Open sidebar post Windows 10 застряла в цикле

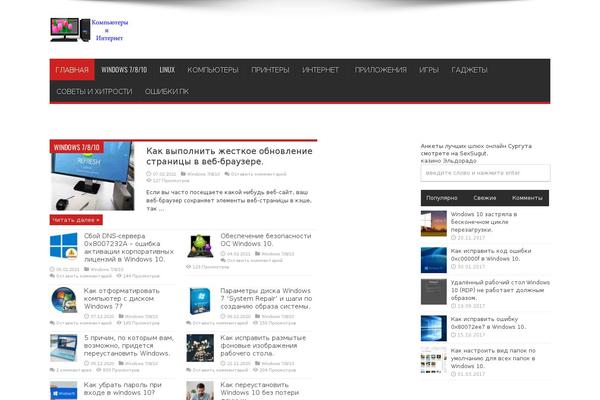tap(484, 222)
